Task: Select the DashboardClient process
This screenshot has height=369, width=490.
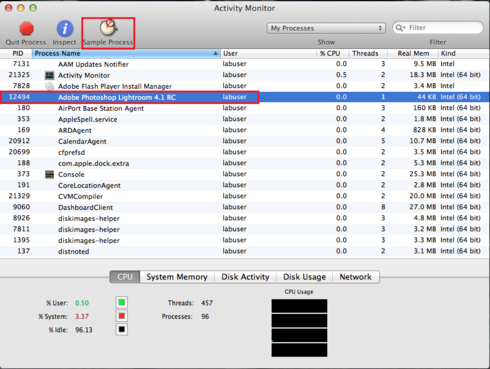Action: [245, 207]
